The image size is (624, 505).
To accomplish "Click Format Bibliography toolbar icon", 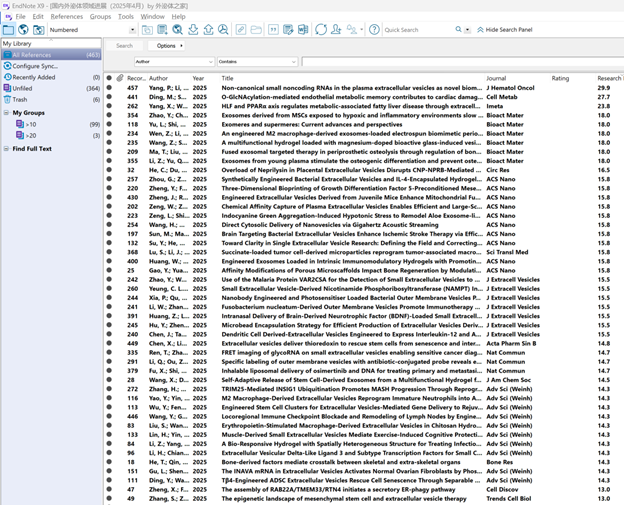I will click(288, 29).
